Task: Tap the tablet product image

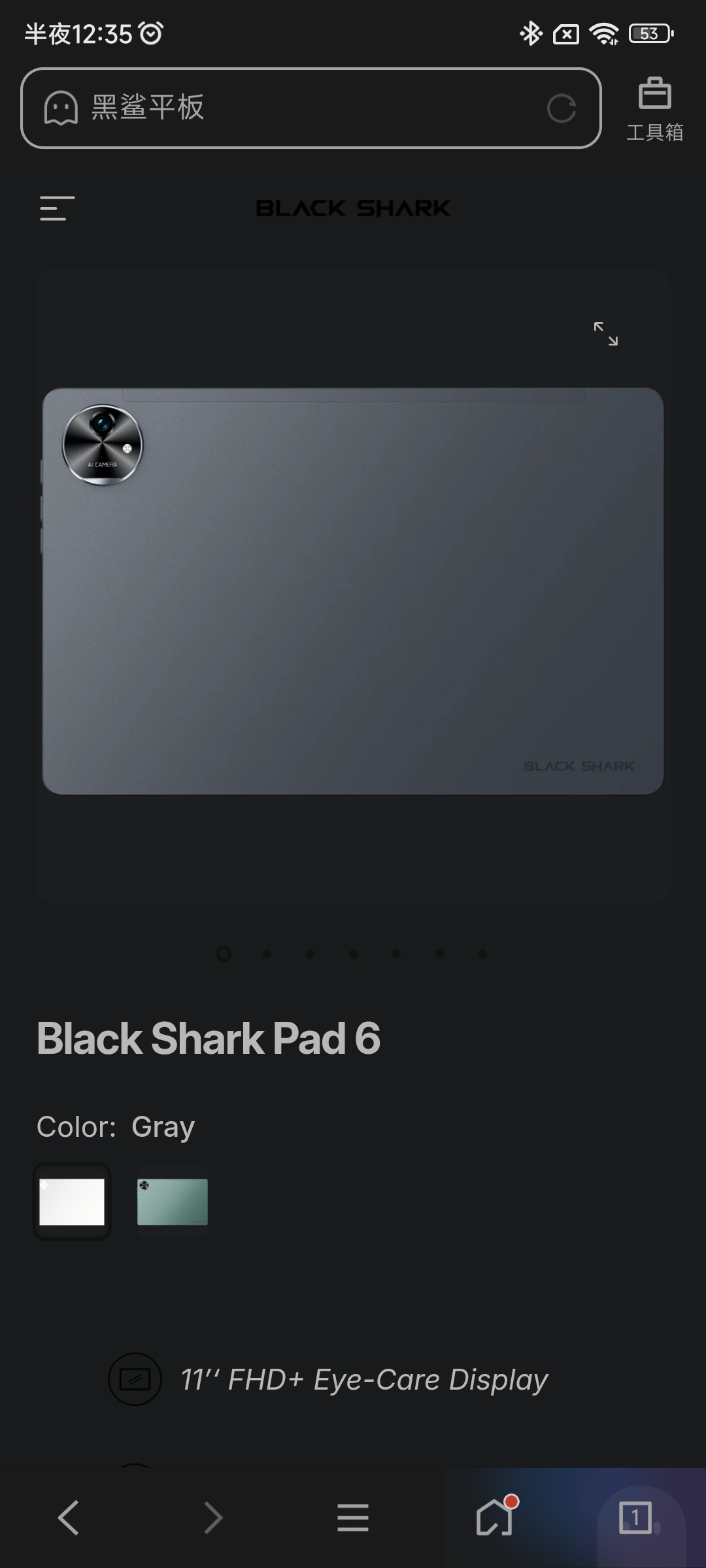Action: pos(353,591)
